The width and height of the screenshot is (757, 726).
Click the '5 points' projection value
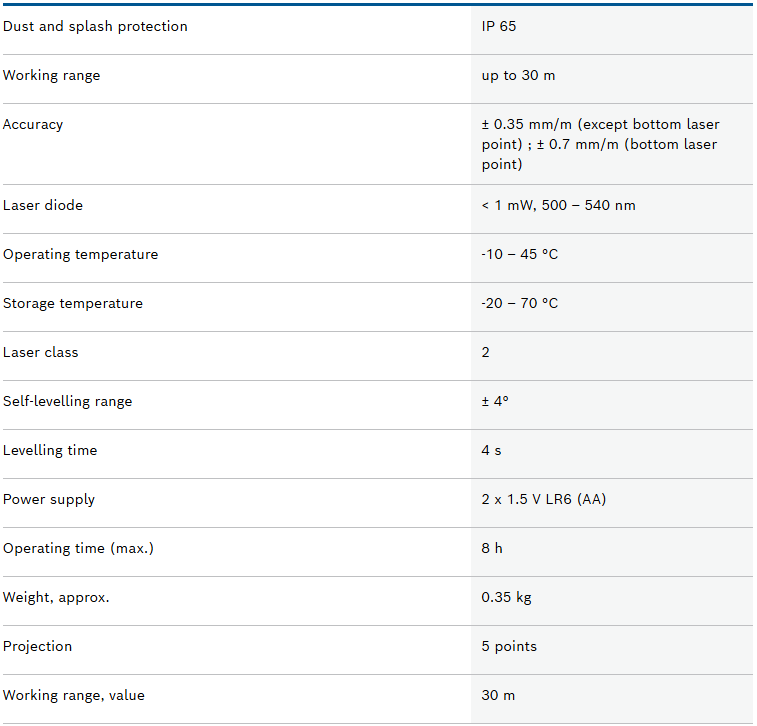click(509, 647)
